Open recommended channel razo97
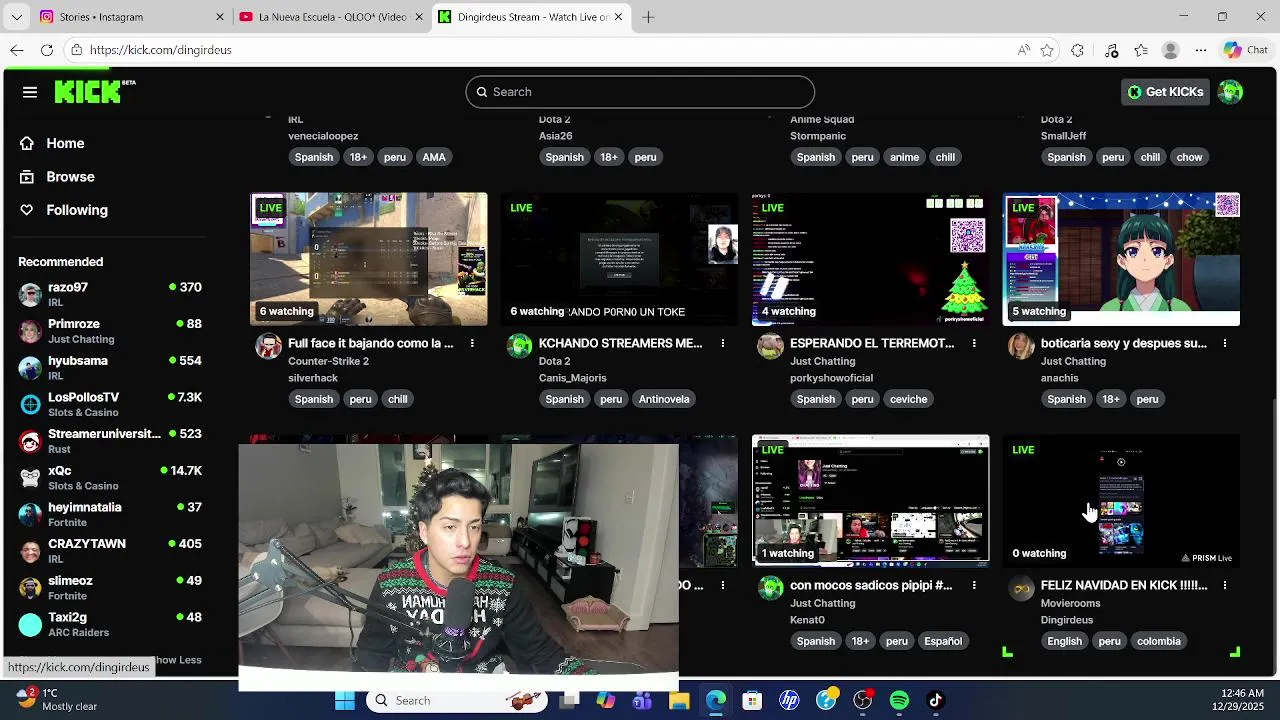The image size is (1280, 720). (110, 294)
